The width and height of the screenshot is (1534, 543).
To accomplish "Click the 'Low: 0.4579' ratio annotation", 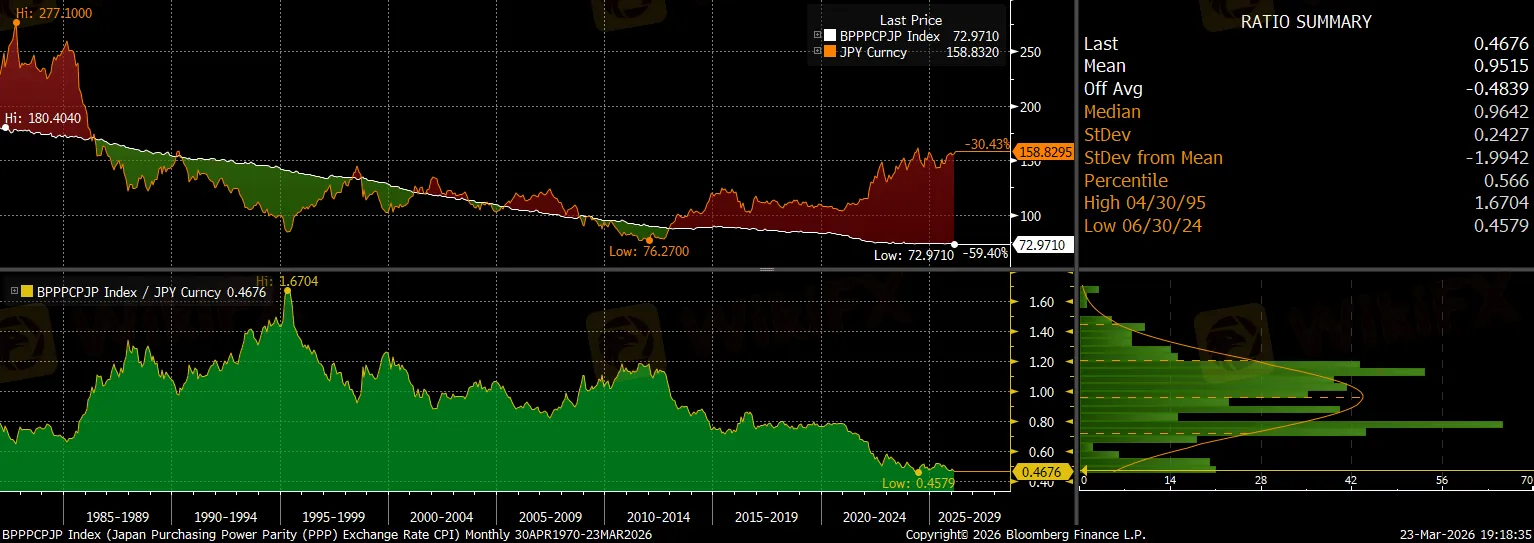I will pyautogui.click(x=917, y=483).
